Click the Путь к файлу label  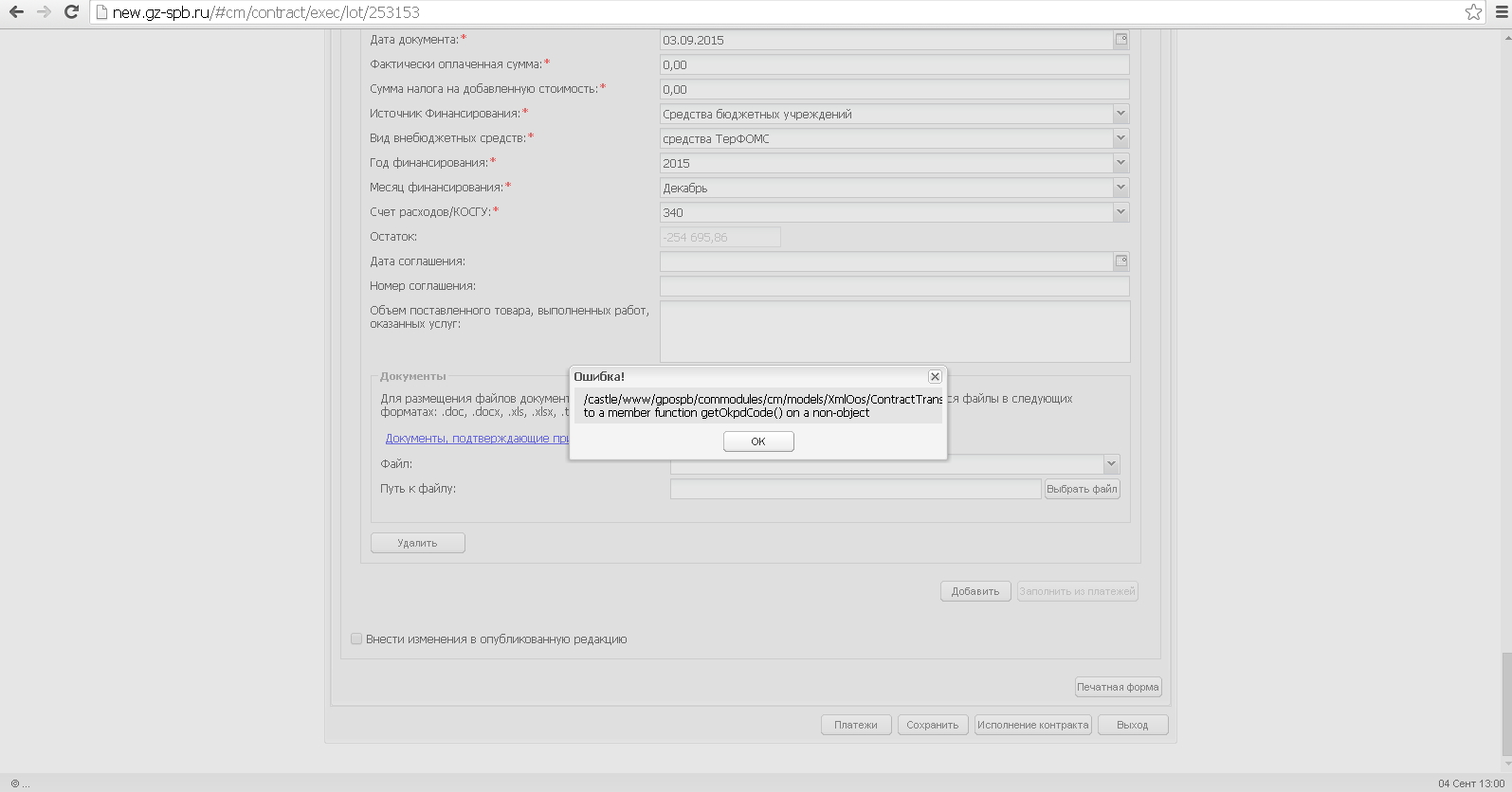pos(418,489)
